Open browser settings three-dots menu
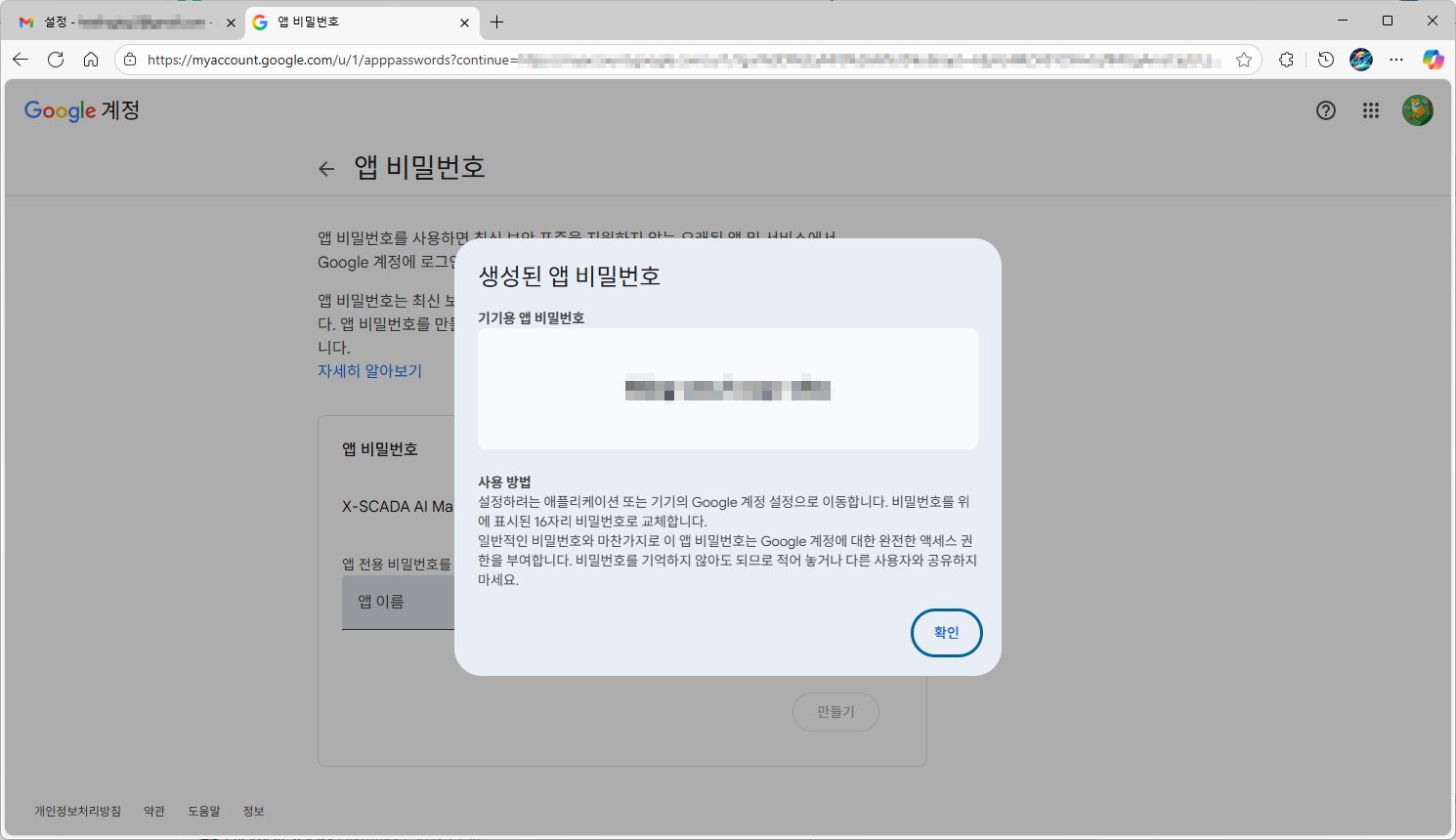1456x840 pixels. [x=1396, y=60]
